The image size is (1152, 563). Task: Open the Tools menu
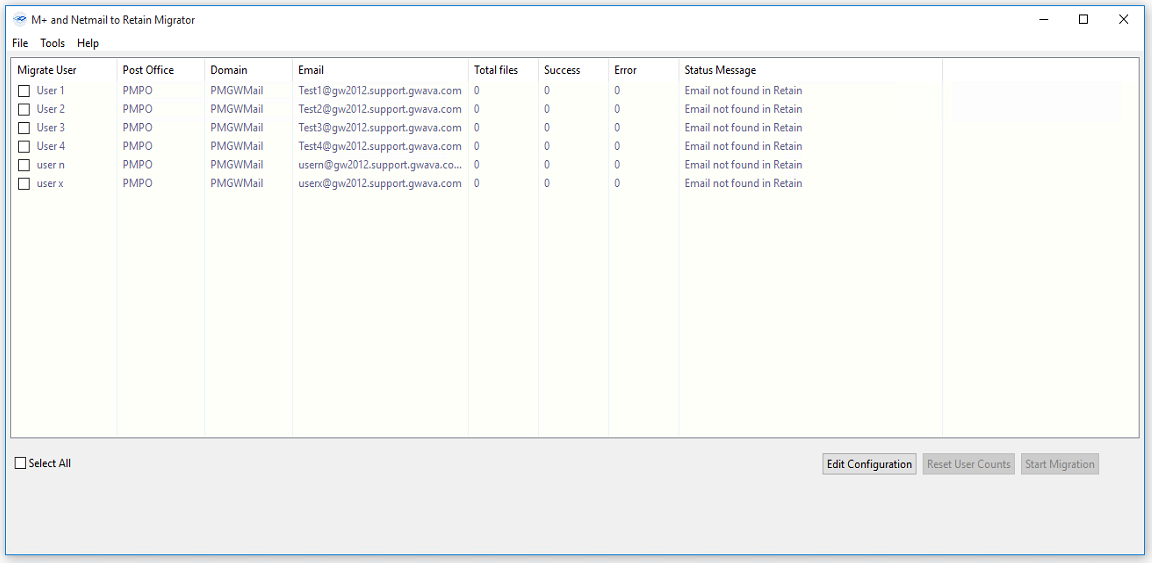point(52,43)
